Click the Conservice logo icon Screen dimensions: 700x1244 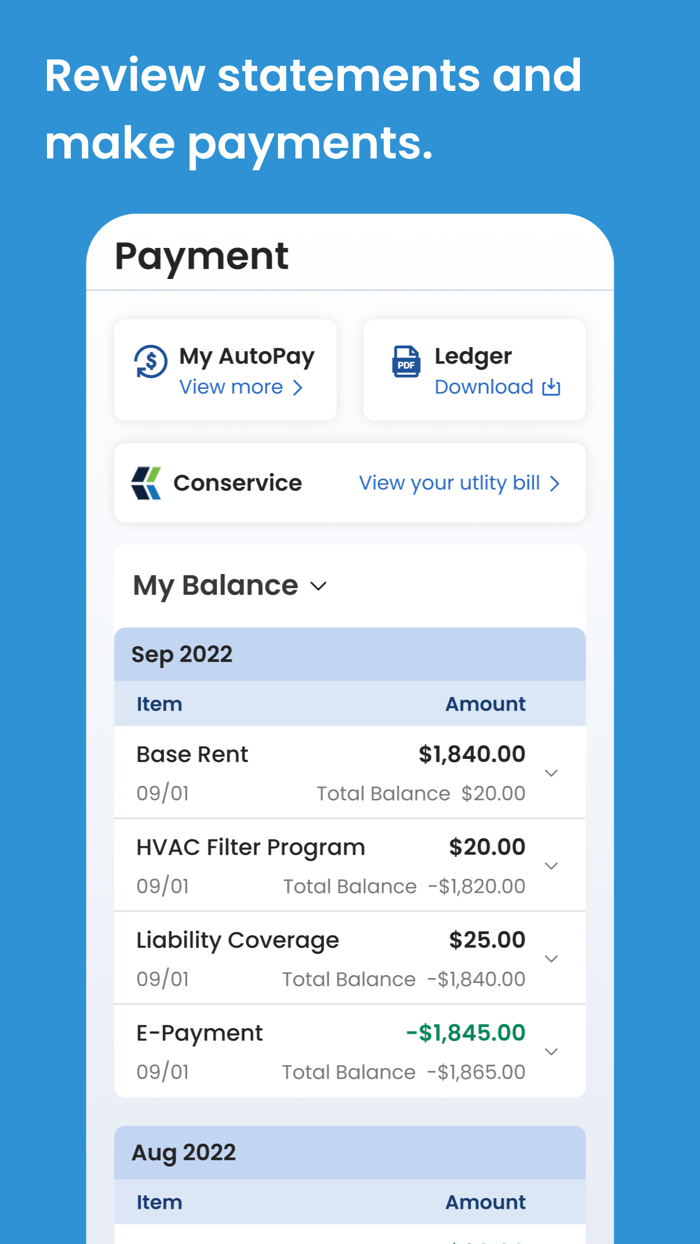(146, 483)
